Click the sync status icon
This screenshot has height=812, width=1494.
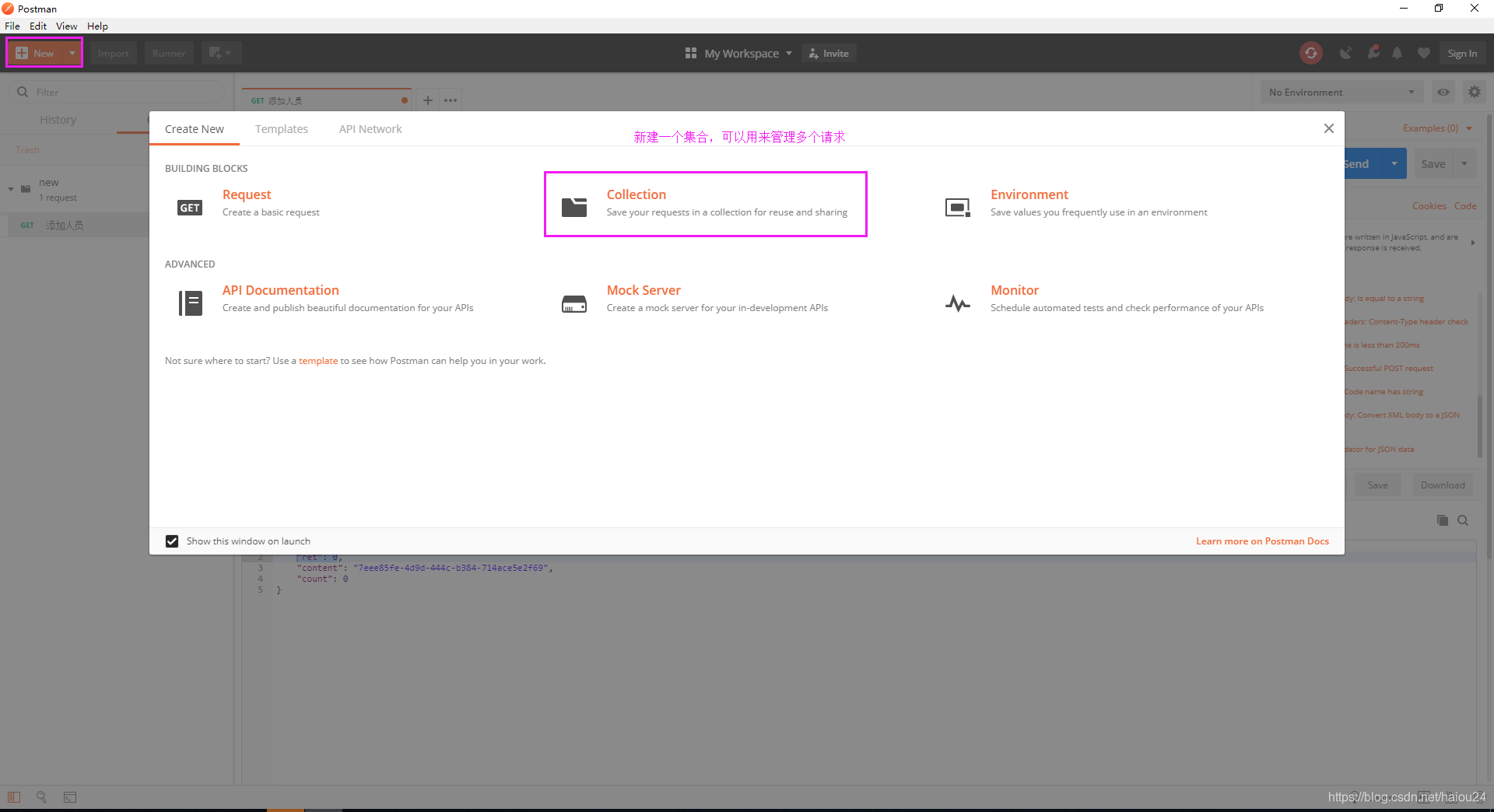pos(1311,53)
